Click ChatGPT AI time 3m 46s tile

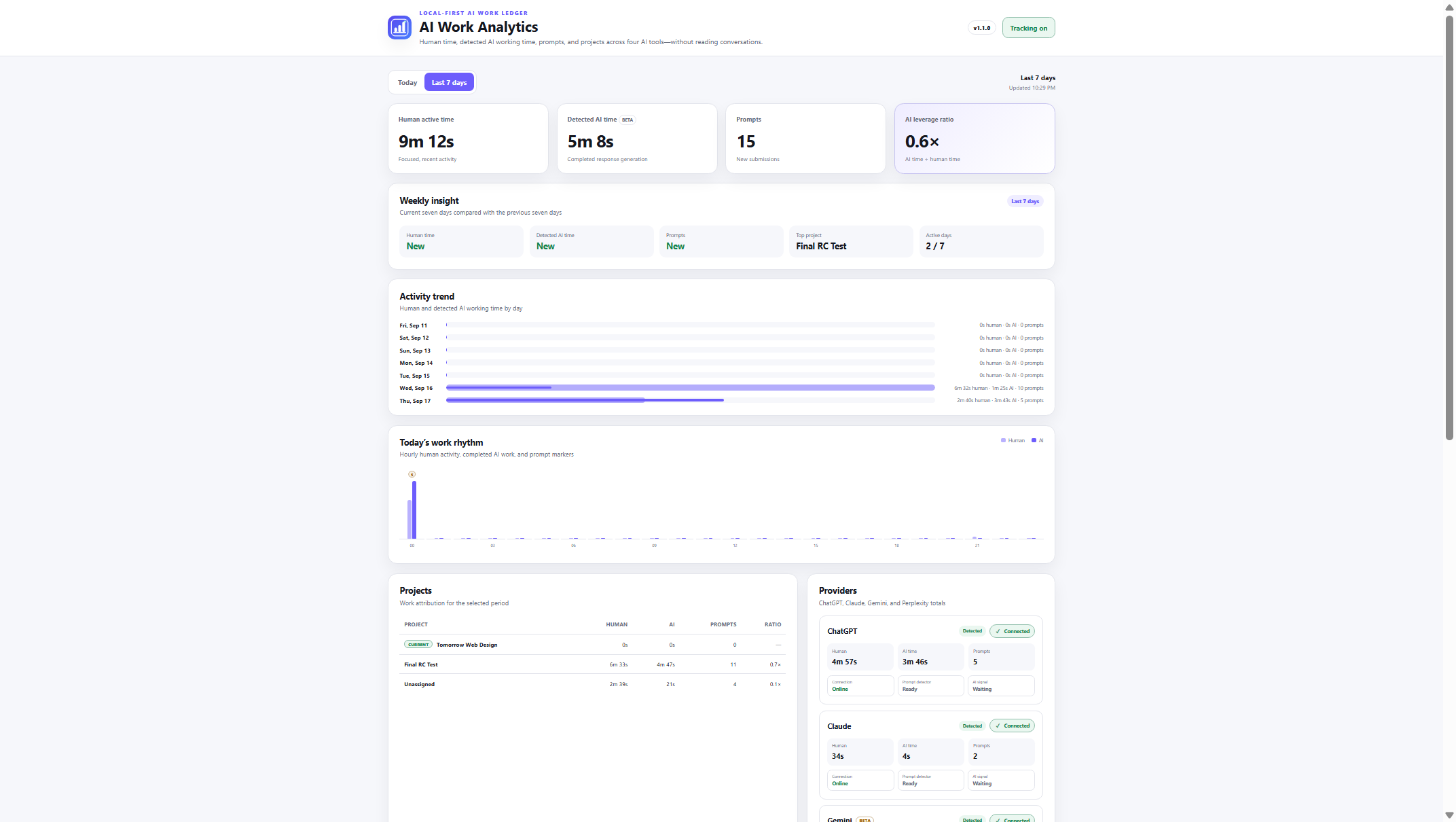pyautogui.click(x=930, y=657)
